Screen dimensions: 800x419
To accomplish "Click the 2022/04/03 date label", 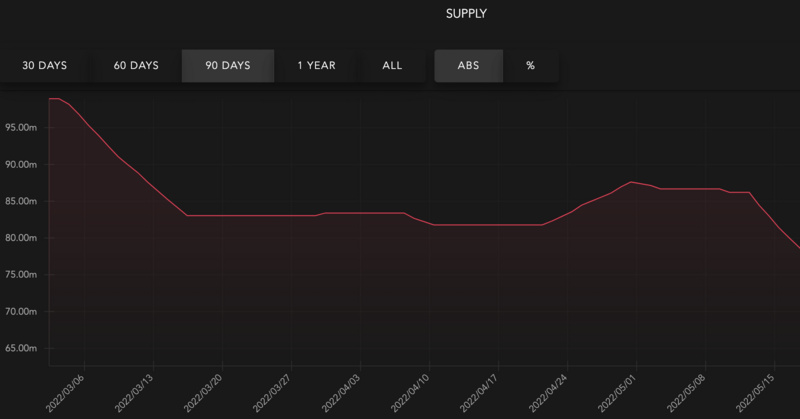I will tap(341, 393).
